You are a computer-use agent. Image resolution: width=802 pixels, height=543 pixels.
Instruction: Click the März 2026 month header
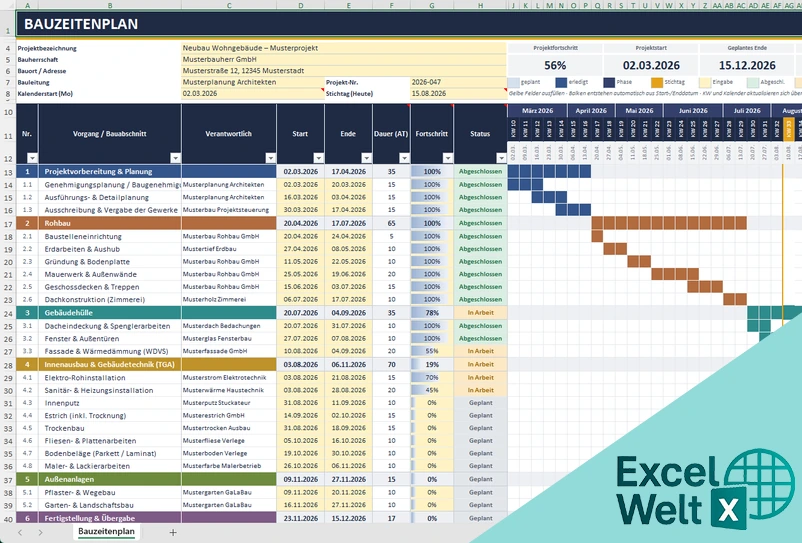click(x=537, y=110)
